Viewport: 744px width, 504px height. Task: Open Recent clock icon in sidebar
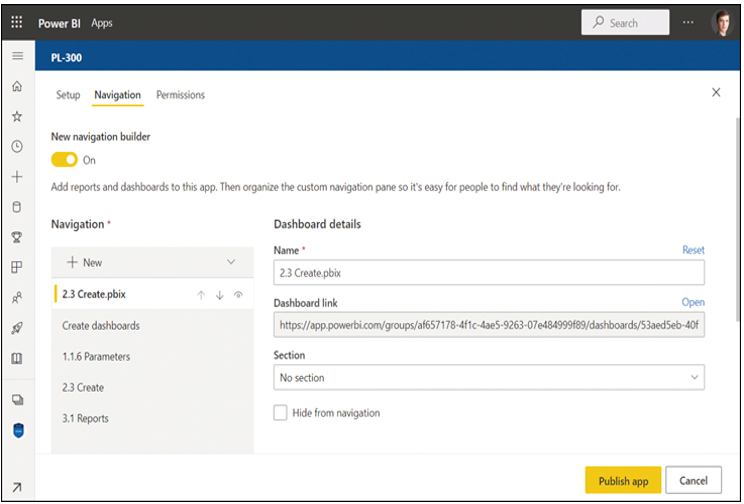[x=17, y=146]
